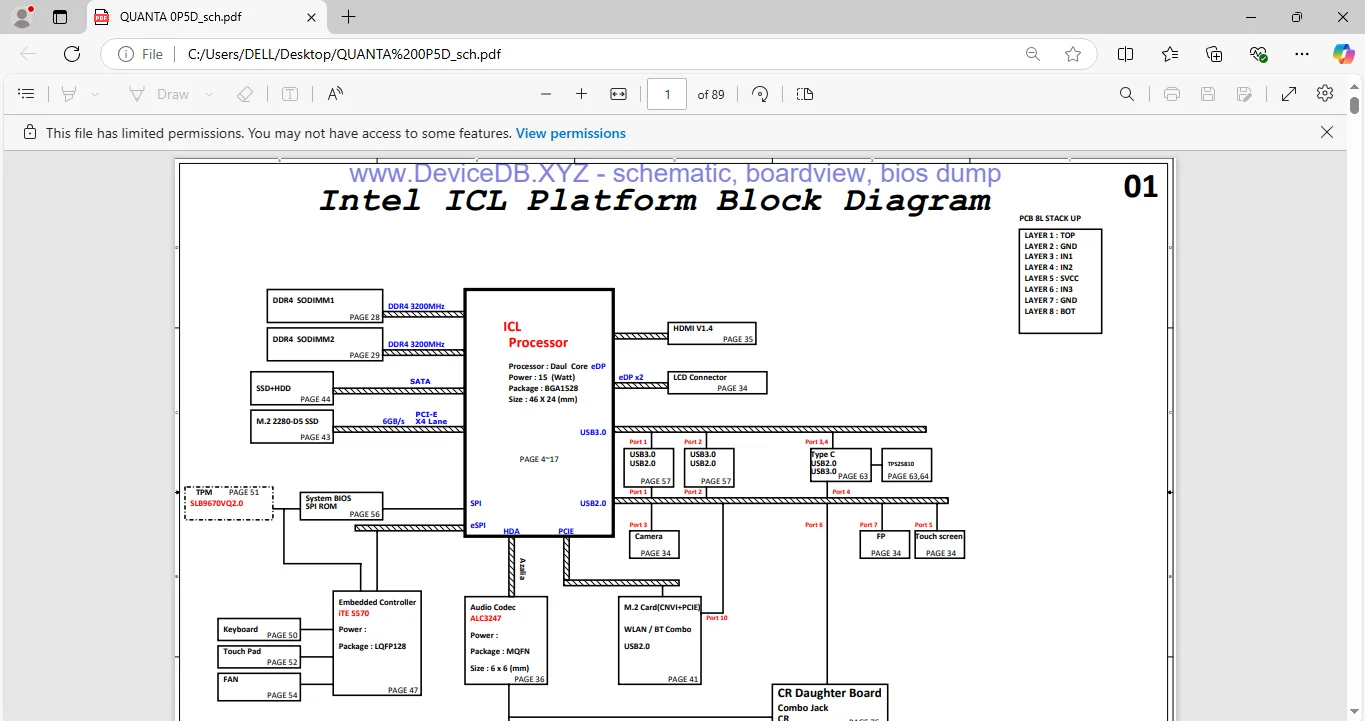Click the page number field
Viewport: 1365px width, 721px height.
click(x=667, y=94)
